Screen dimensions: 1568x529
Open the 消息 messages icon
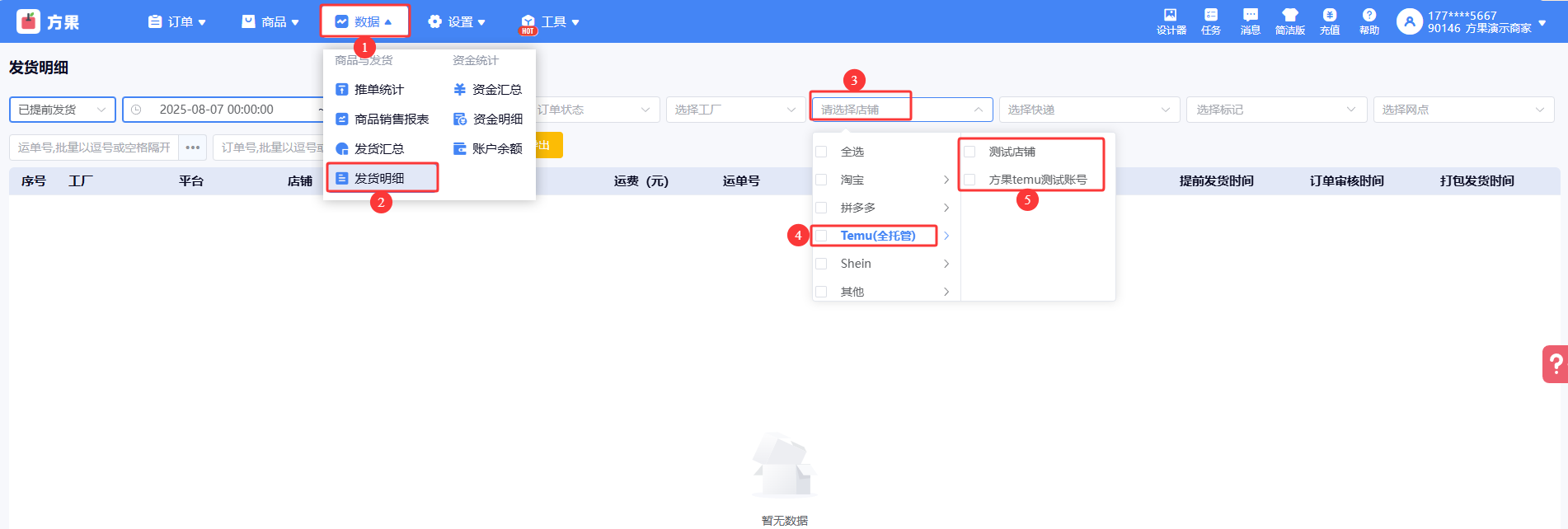pos(1250,15)
